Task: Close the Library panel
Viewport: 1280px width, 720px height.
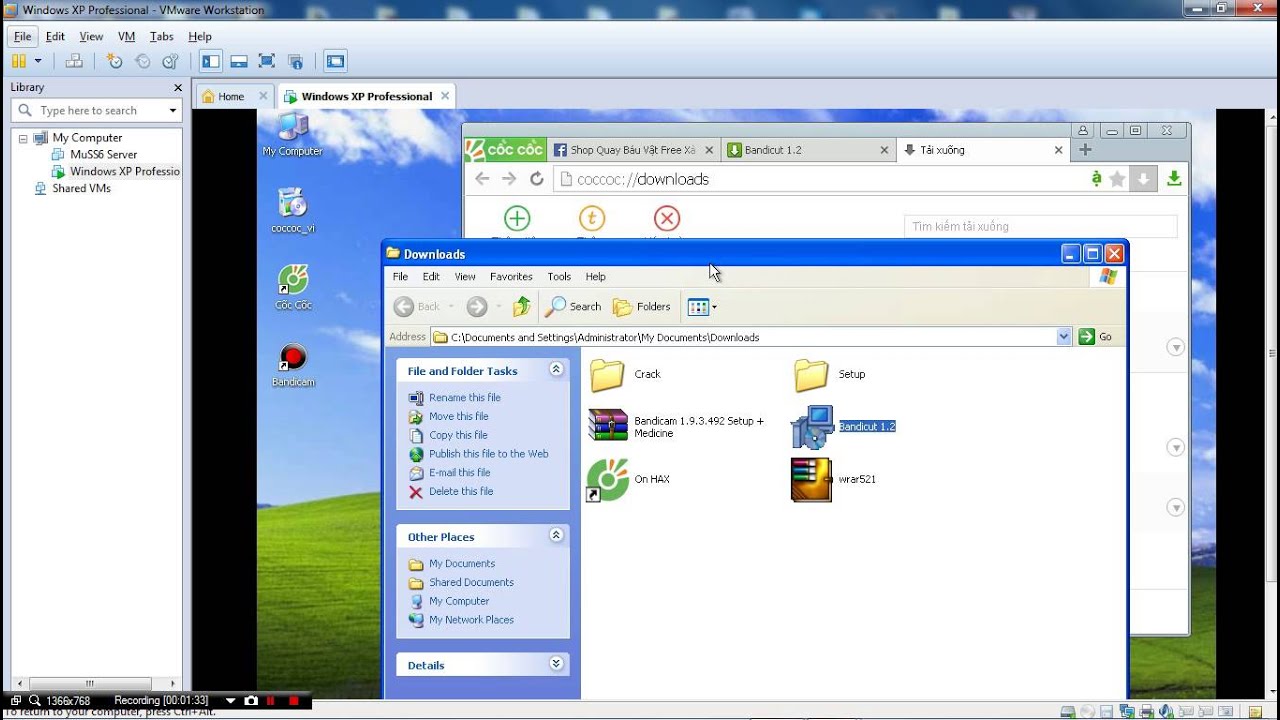Action: point(178,87)
